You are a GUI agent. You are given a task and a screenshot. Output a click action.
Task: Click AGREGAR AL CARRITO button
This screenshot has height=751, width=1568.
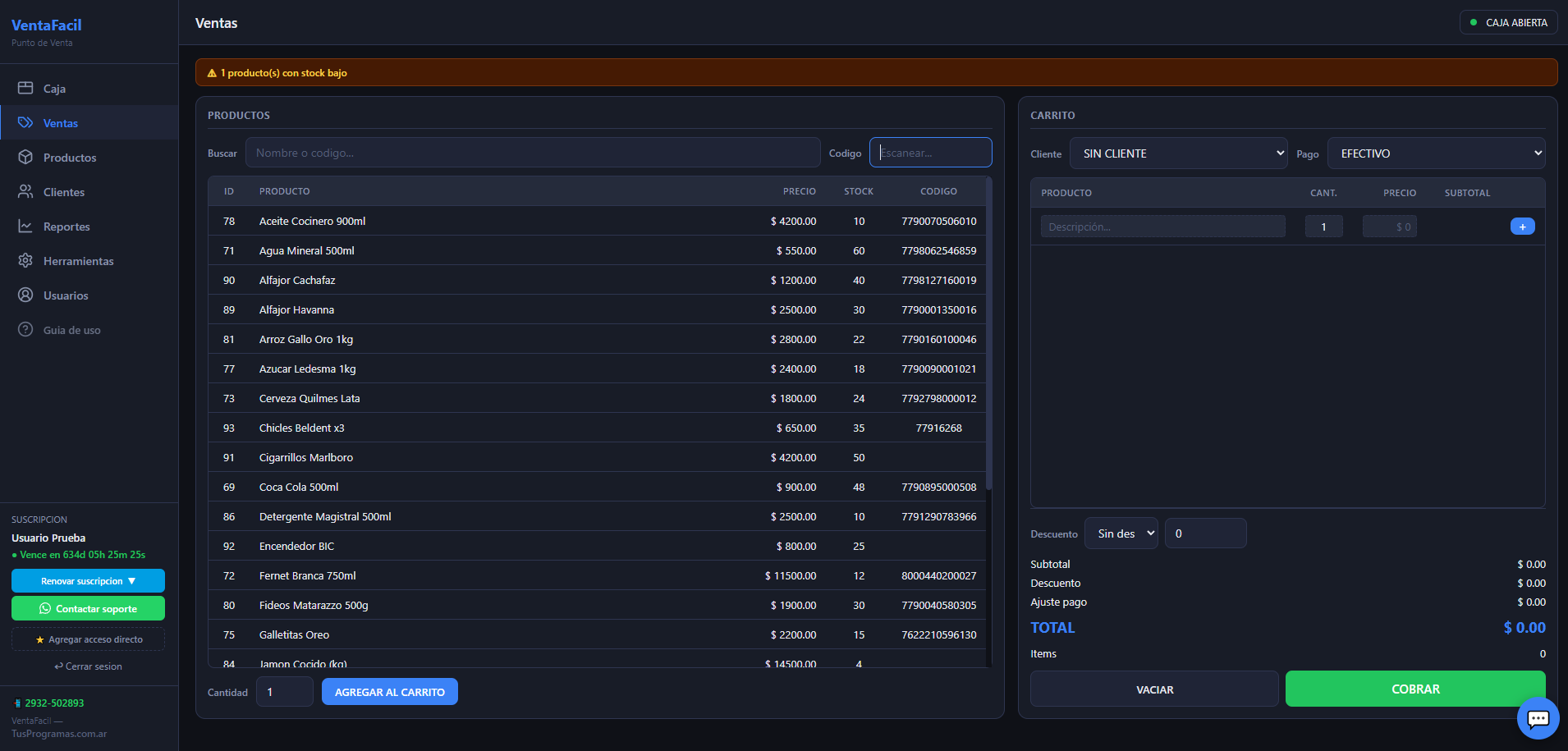point(389,692)
